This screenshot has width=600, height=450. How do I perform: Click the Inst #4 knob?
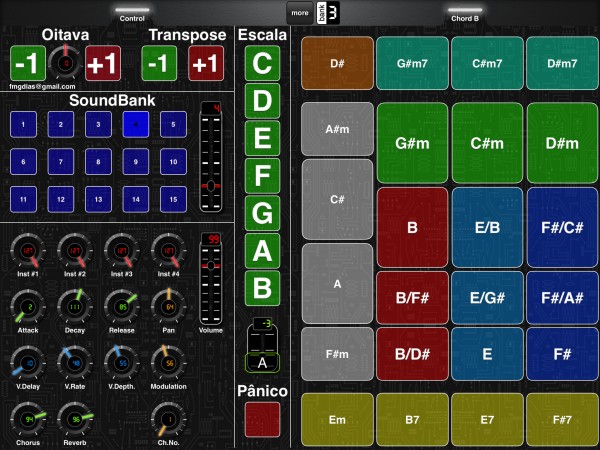(x=169, y=251)
